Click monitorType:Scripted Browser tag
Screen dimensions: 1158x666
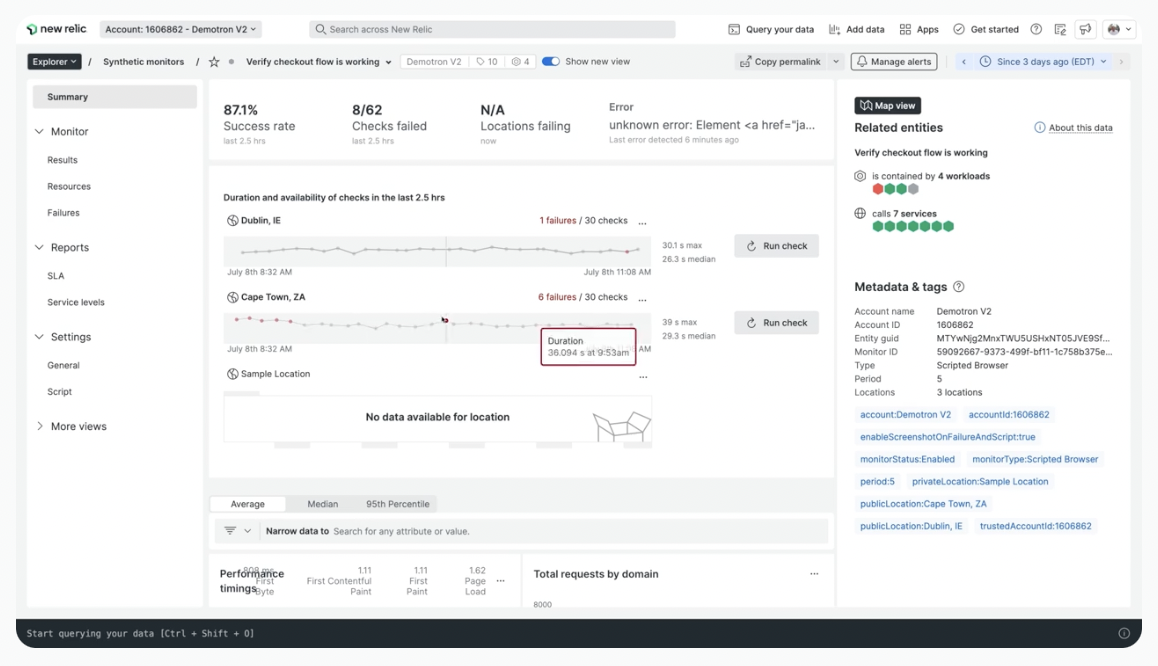coord(1035,459)
